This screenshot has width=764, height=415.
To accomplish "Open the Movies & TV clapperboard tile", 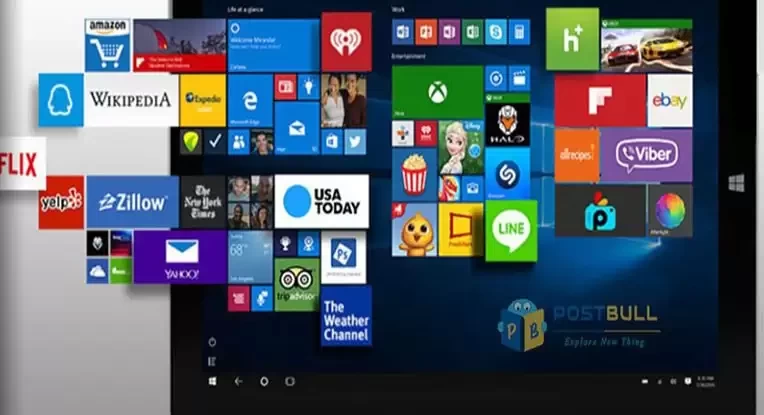I will point(519,78).
